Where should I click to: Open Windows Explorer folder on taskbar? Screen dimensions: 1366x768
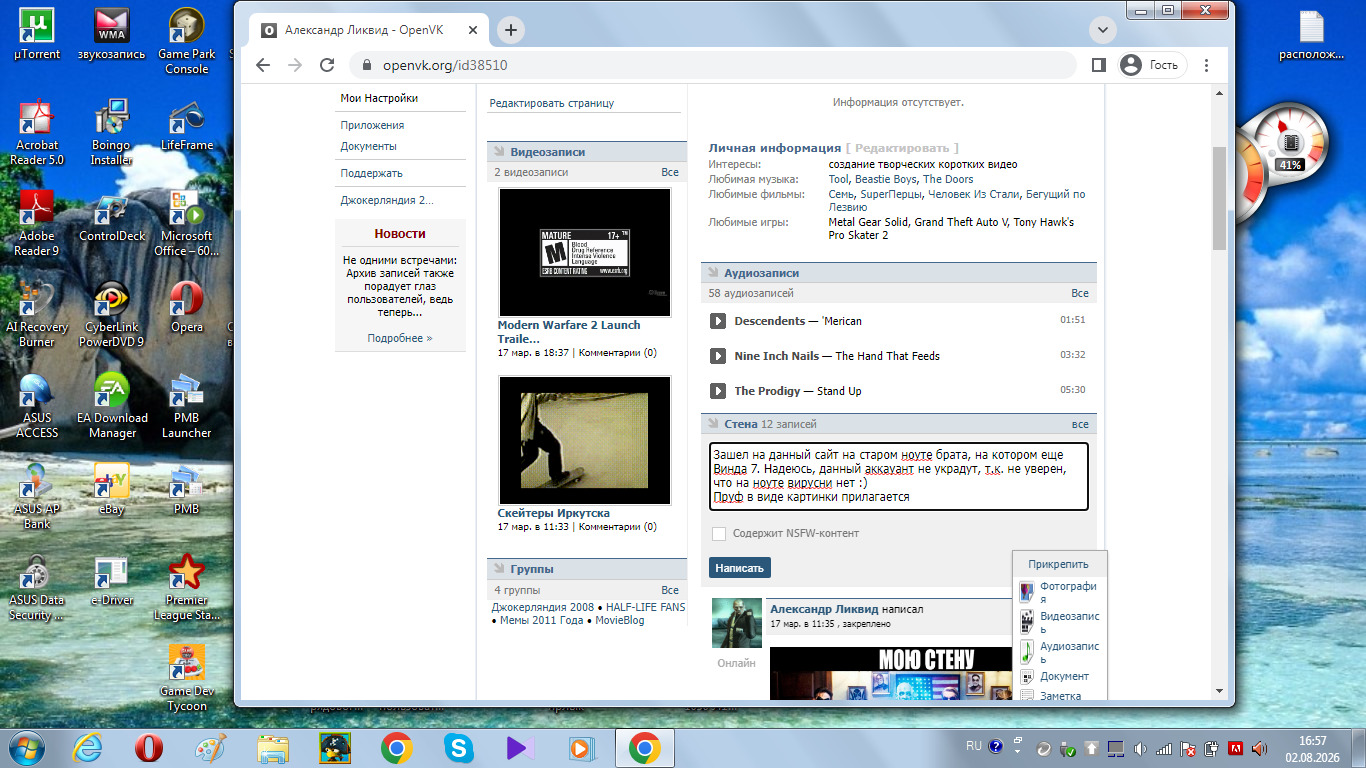pyautogui.click(x=273, y=747)
